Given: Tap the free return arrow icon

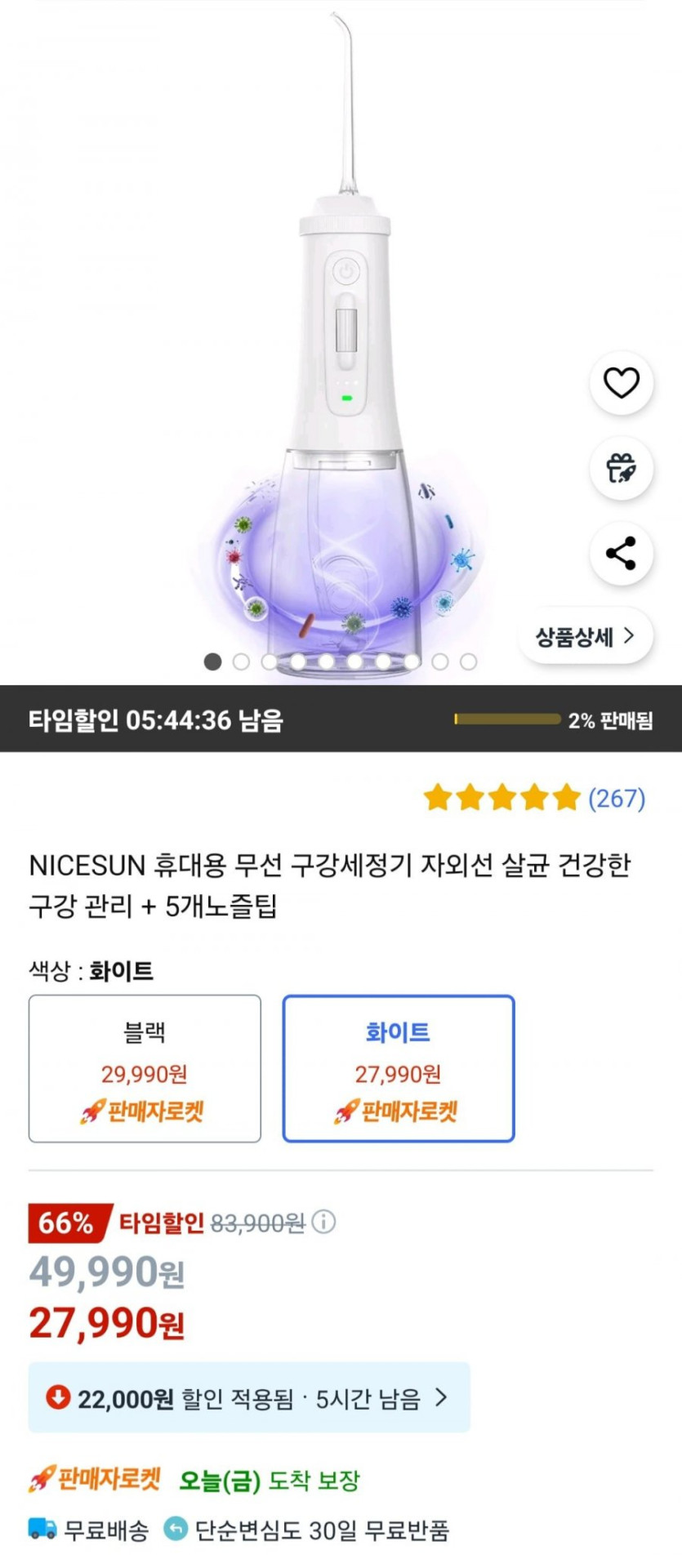Looking at the screenshot, I should (176, 1529).
